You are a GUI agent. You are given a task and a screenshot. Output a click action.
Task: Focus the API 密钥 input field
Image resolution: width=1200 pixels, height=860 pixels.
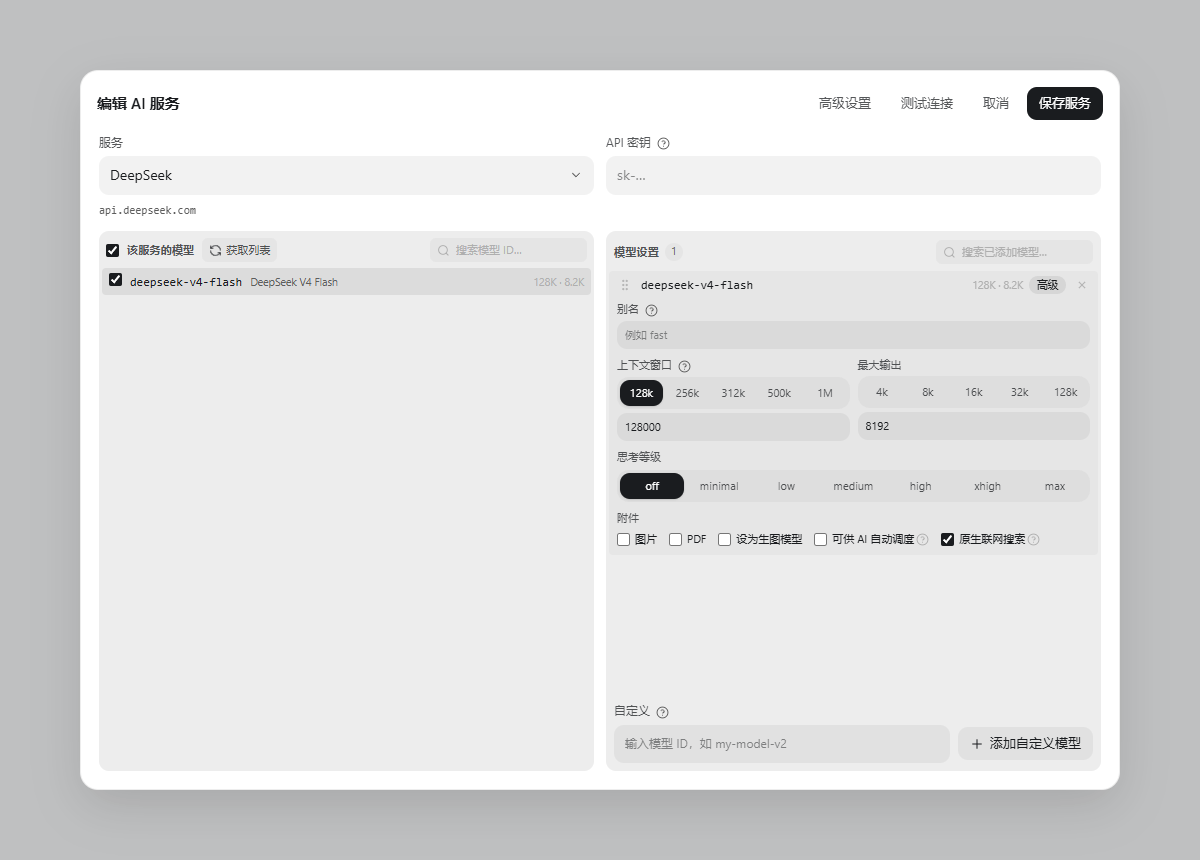853,175
